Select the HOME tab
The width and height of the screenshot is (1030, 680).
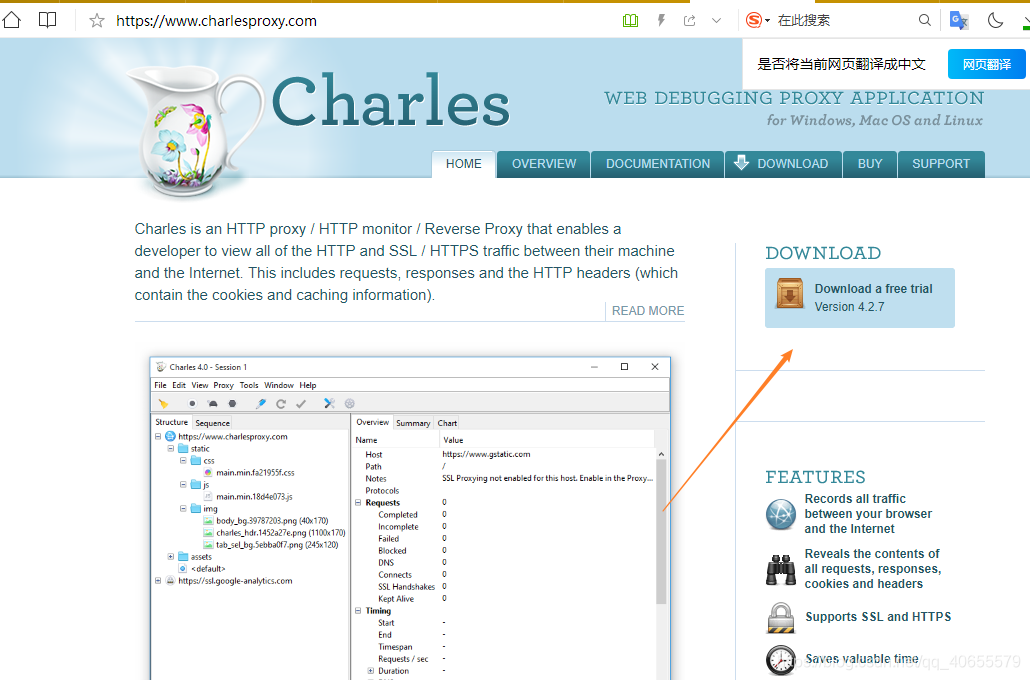[463, 164]
